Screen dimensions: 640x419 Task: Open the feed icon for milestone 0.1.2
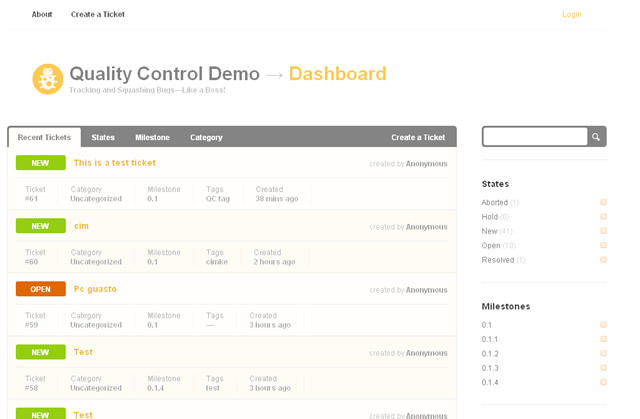coord(603,354)
